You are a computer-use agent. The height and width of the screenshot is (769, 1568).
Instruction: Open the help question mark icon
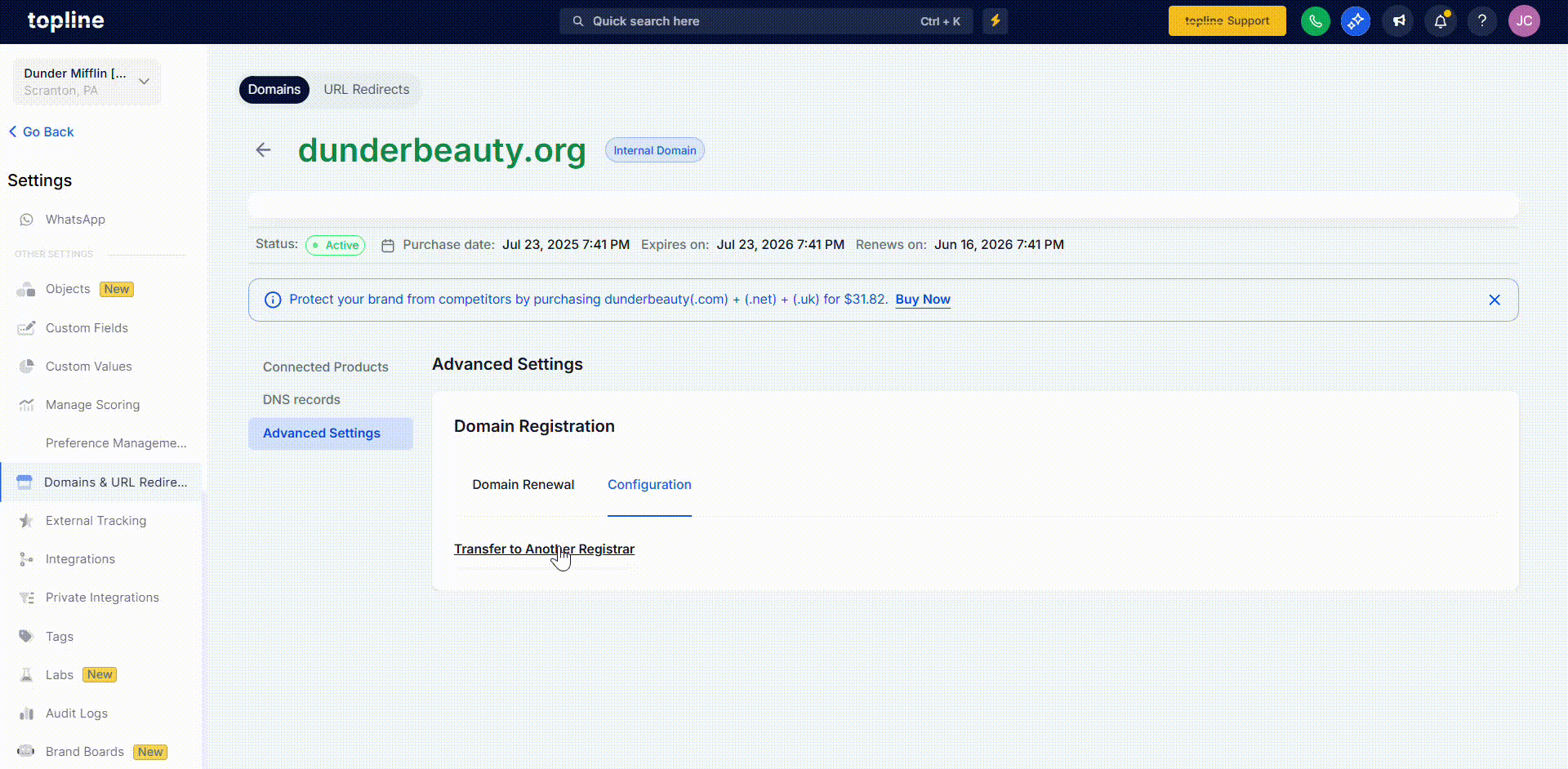click(1481, 21)
